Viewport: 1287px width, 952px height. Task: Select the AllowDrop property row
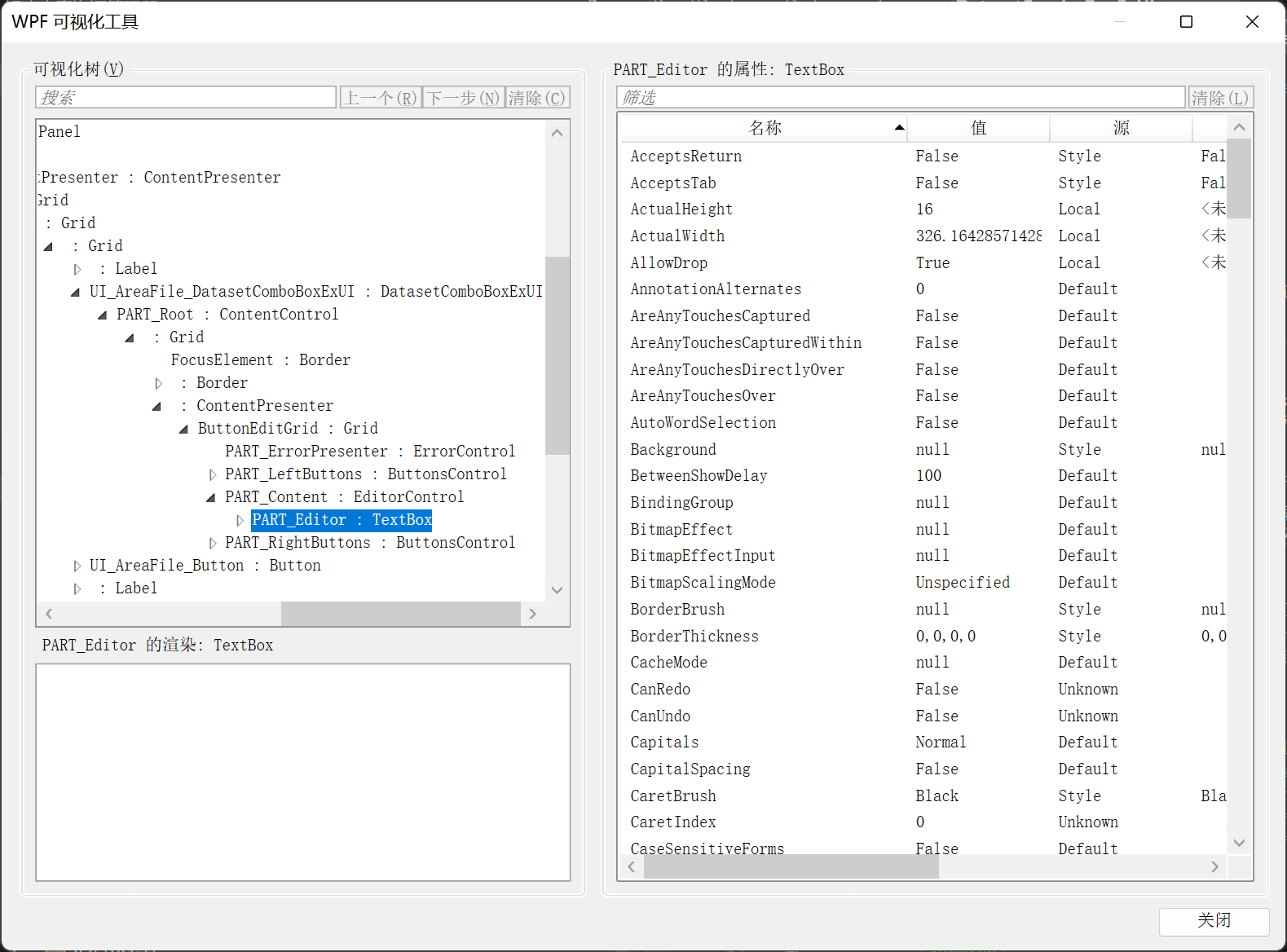[x=923, y=263]
